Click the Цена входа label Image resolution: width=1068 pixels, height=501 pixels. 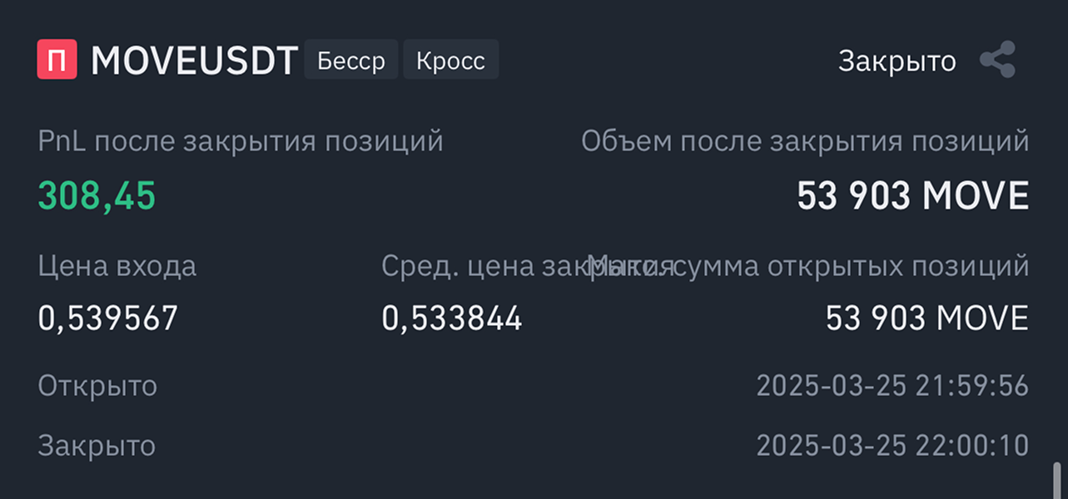(x=117, y=267)
